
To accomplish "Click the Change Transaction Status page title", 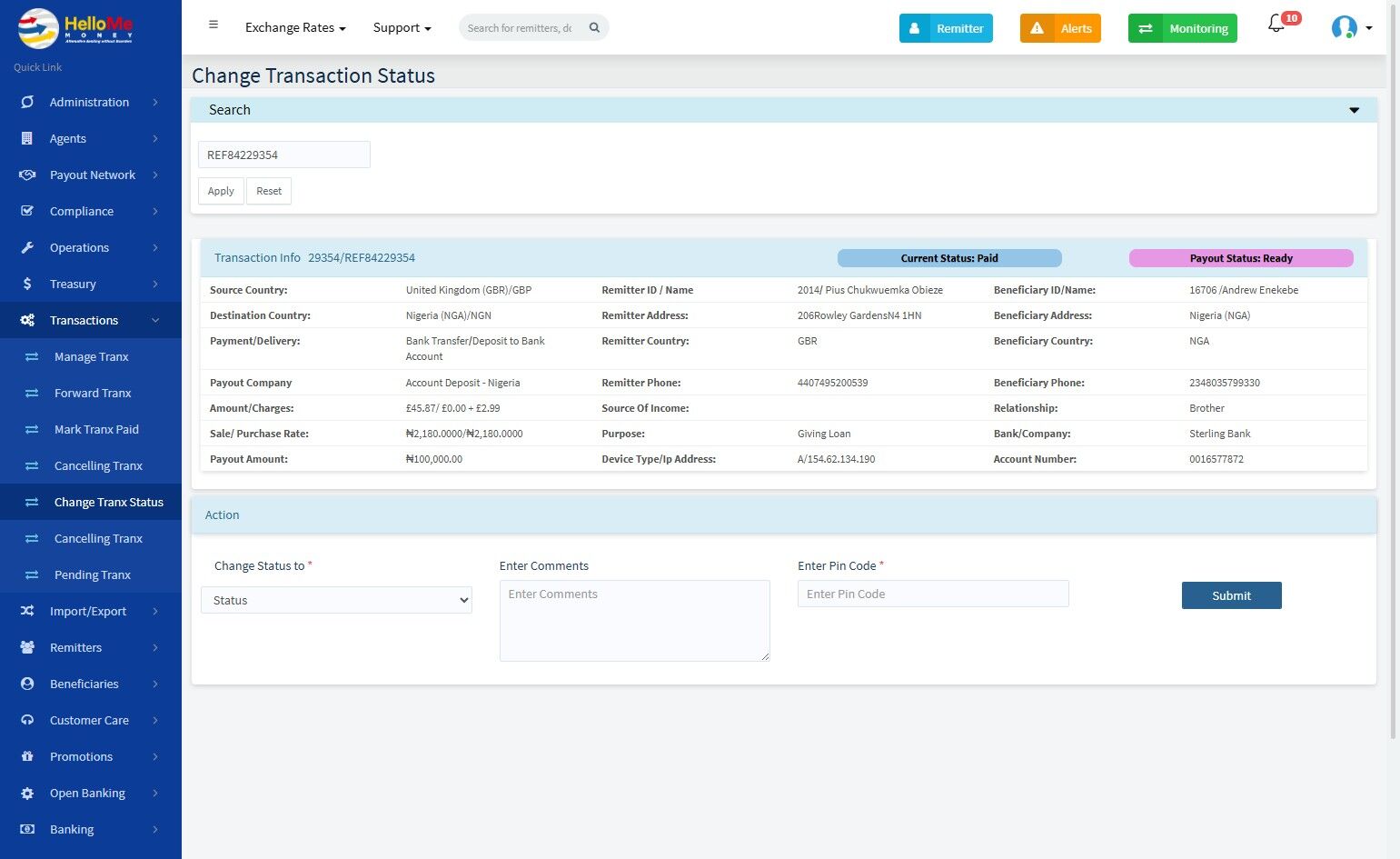I will tap(313, 75).
